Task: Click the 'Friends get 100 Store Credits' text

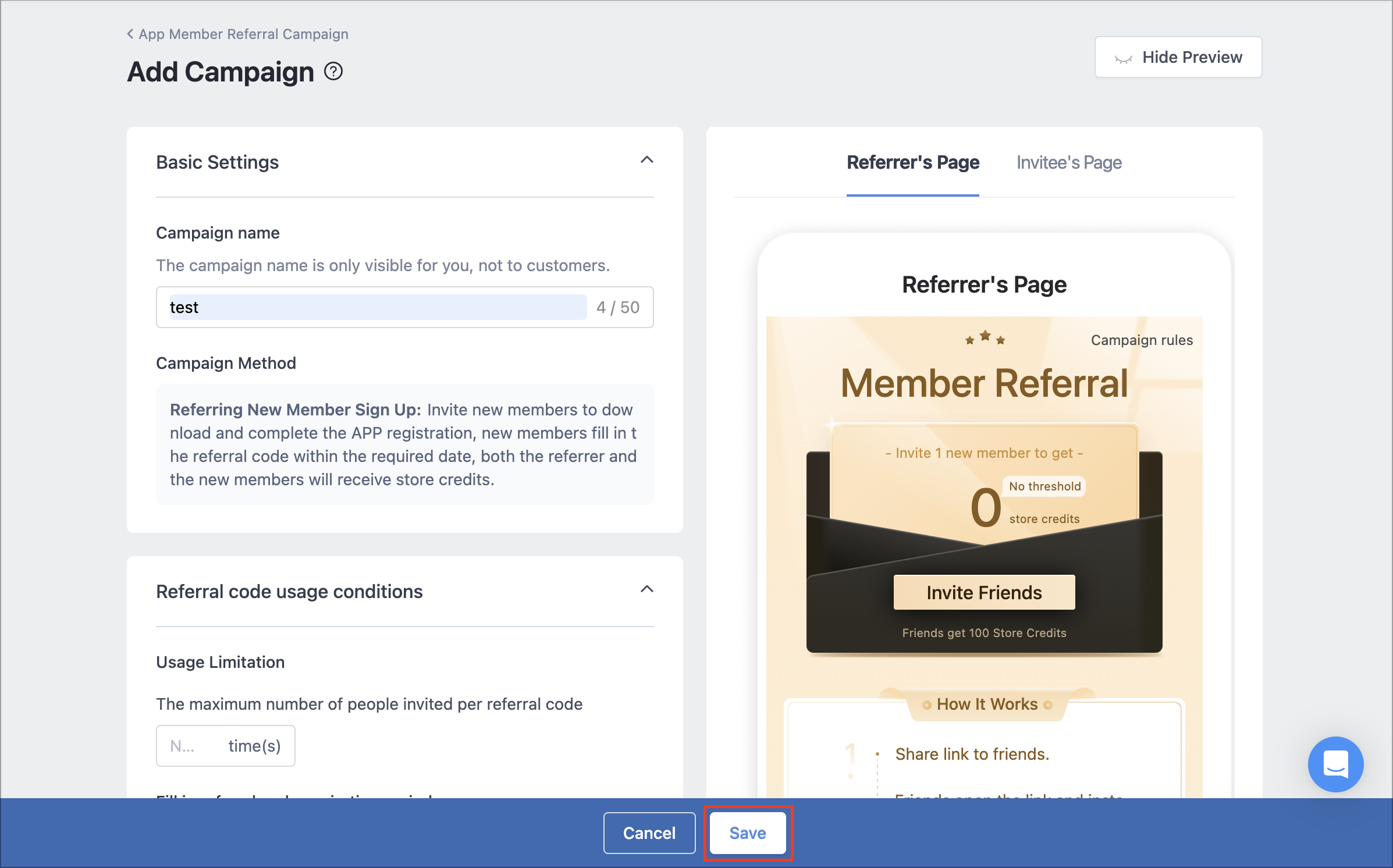Action: (984, 633)
